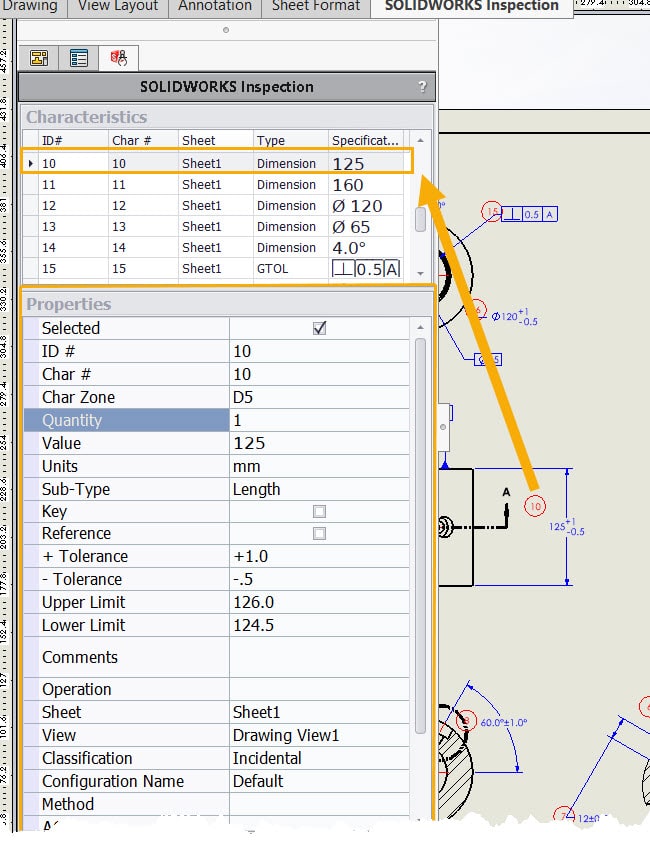Click the Properties scroll up arrow
650x841 pixels.
click(x=420, y=327)
